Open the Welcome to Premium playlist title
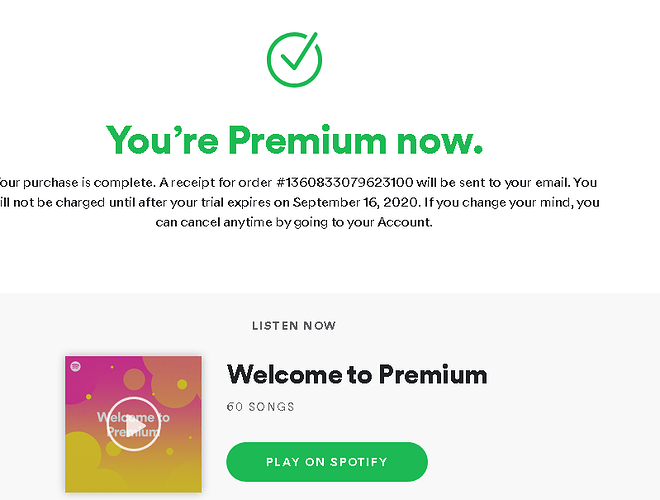The image size is (660, 500). coord(357,374)
